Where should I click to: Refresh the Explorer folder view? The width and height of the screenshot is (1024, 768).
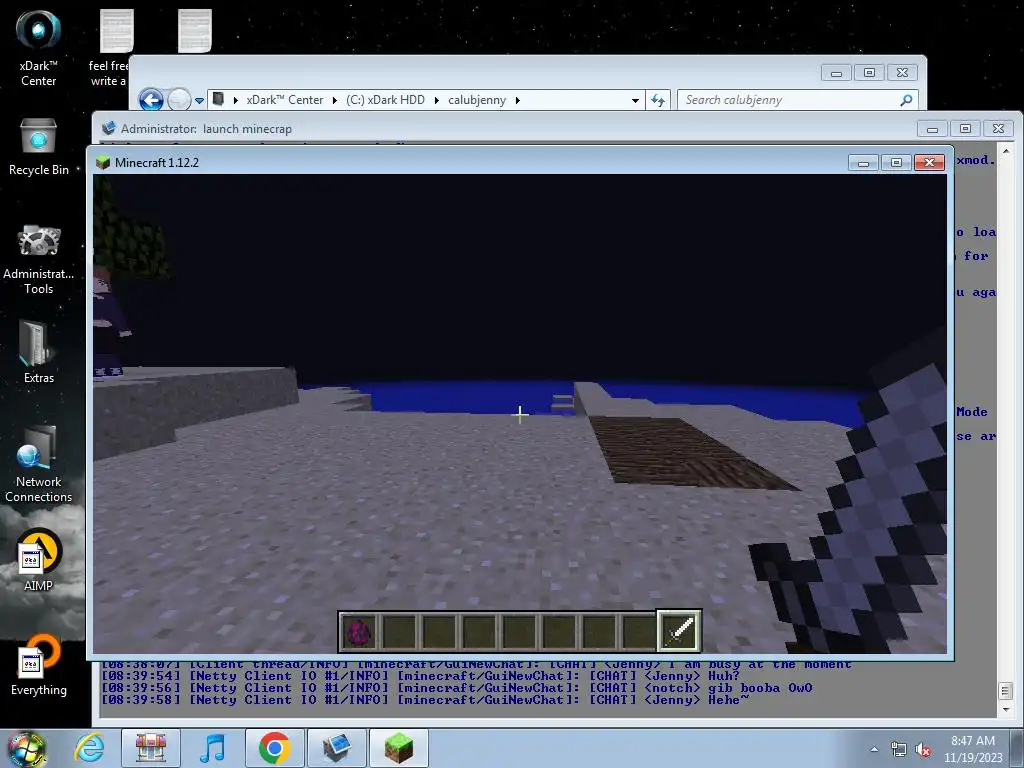click(658, 100)
